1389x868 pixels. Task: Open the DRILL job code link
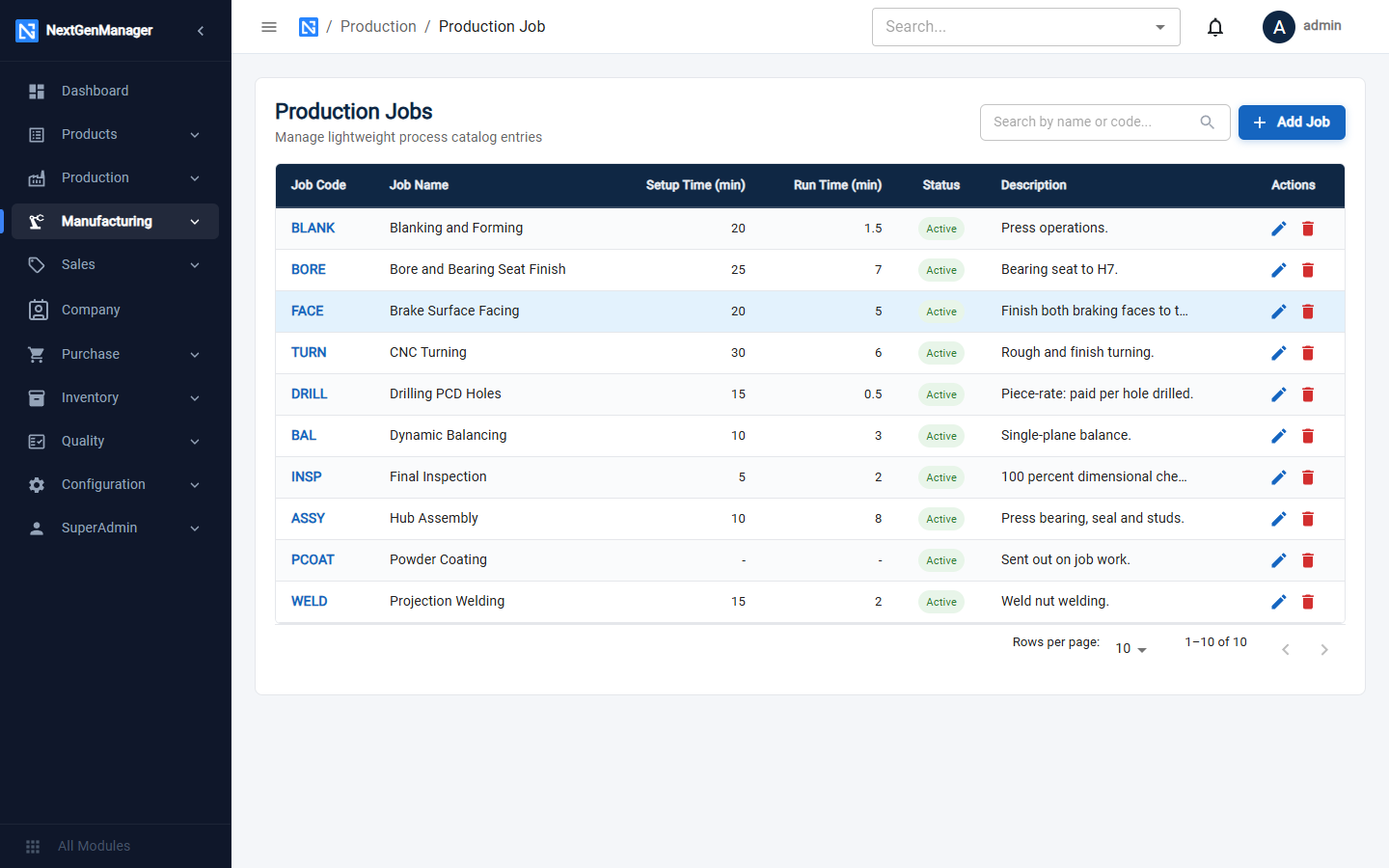pos(310,393)
